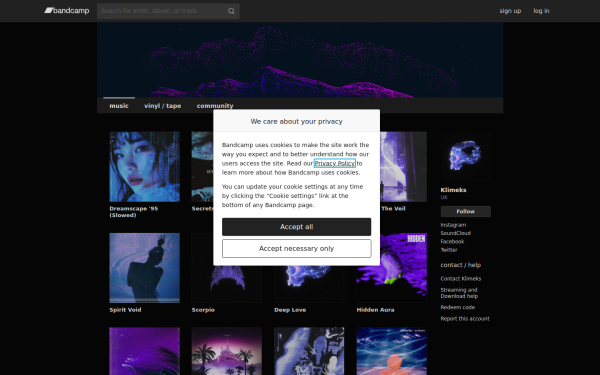Click the Bandcamp logo
Viewport: 600px width, 375px height.
(x=67, y=11)
